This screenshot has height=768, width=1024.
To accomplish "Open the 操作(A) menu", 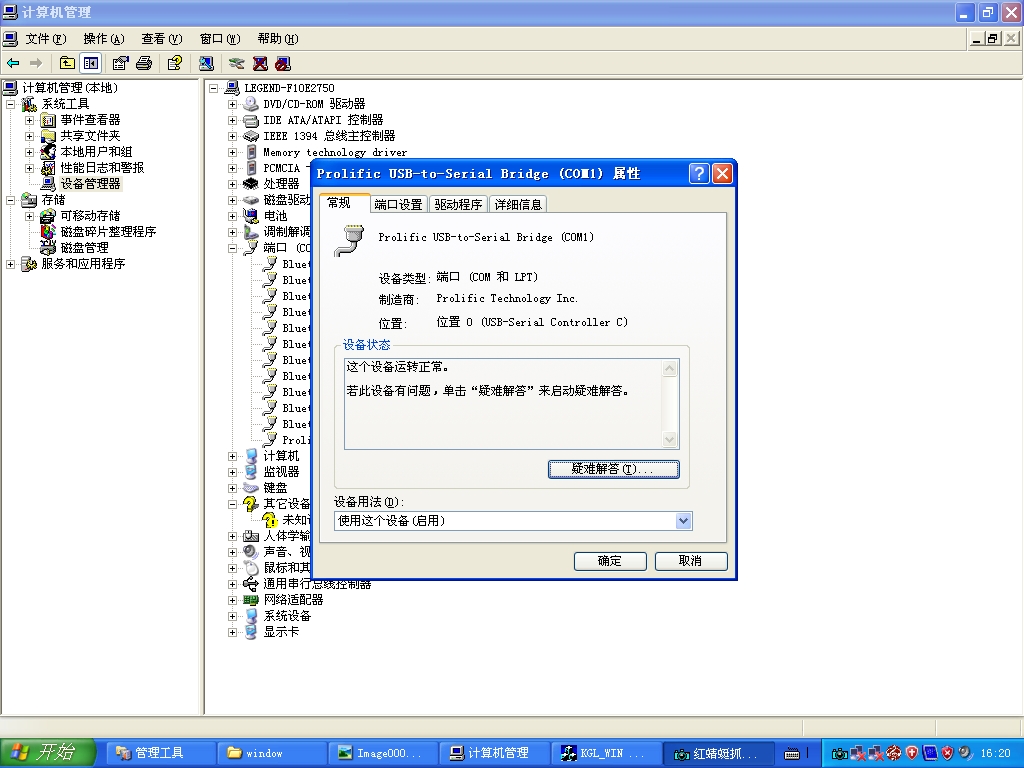I will point(103,39).
